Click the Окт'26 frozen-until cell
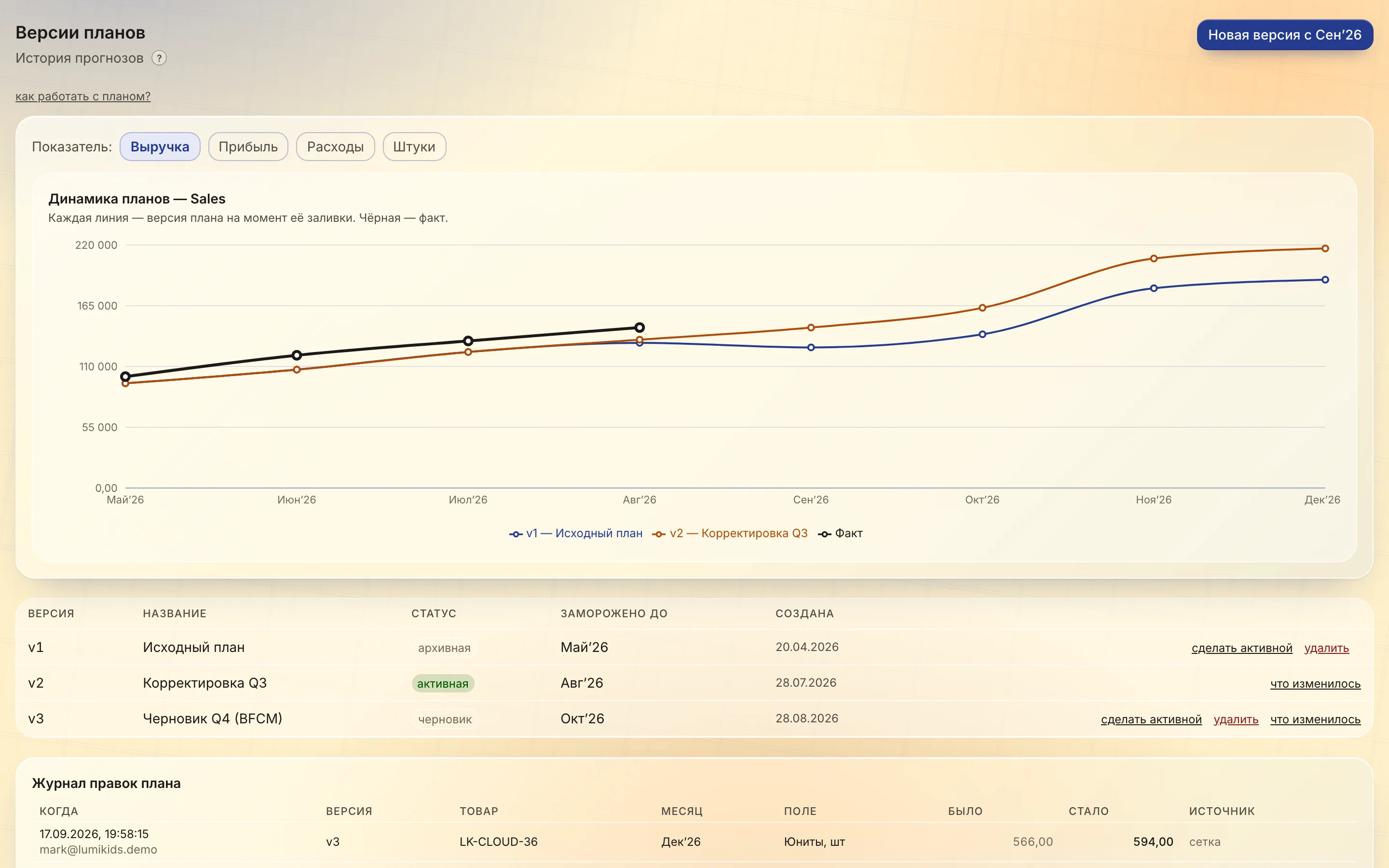1389x868 pixels. click(x=582, y=718)
